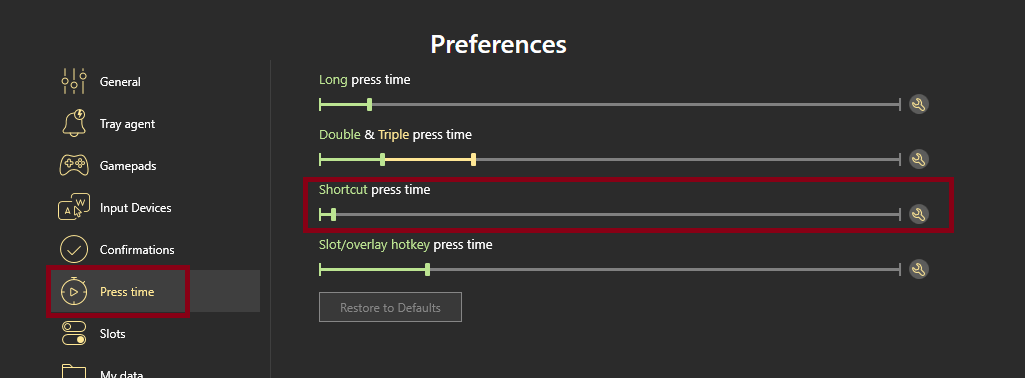Open the Slots toggle icon

(x=74, y=333)
